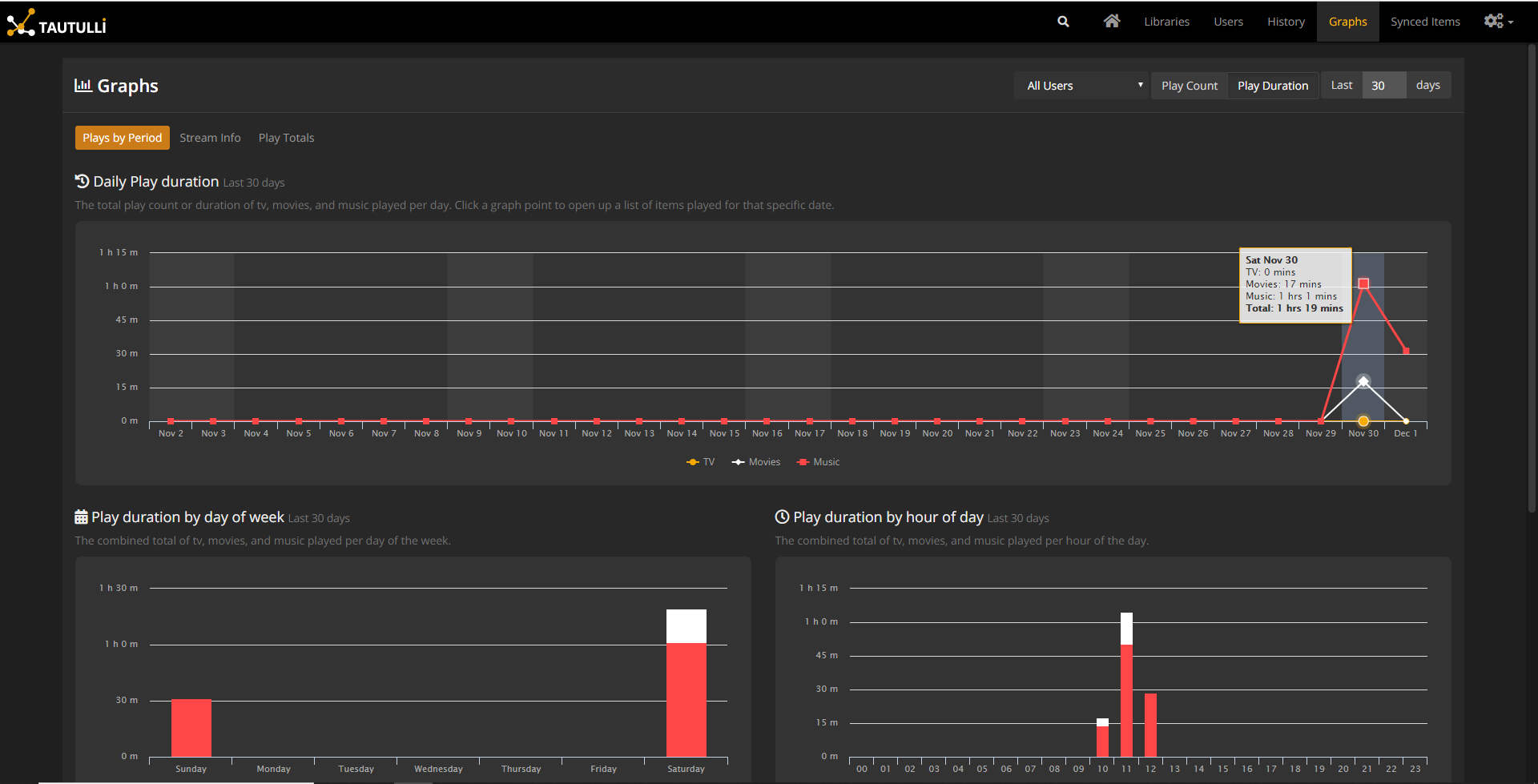This screenshot has width=1538, height=784.
Task: Open the Users page
Action: pos(1228,22)
